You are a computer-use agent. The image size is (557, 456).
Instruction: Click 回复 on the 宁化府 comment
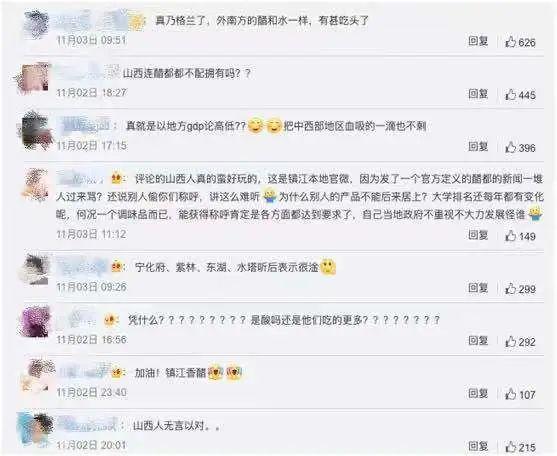[x=478, y=288]
